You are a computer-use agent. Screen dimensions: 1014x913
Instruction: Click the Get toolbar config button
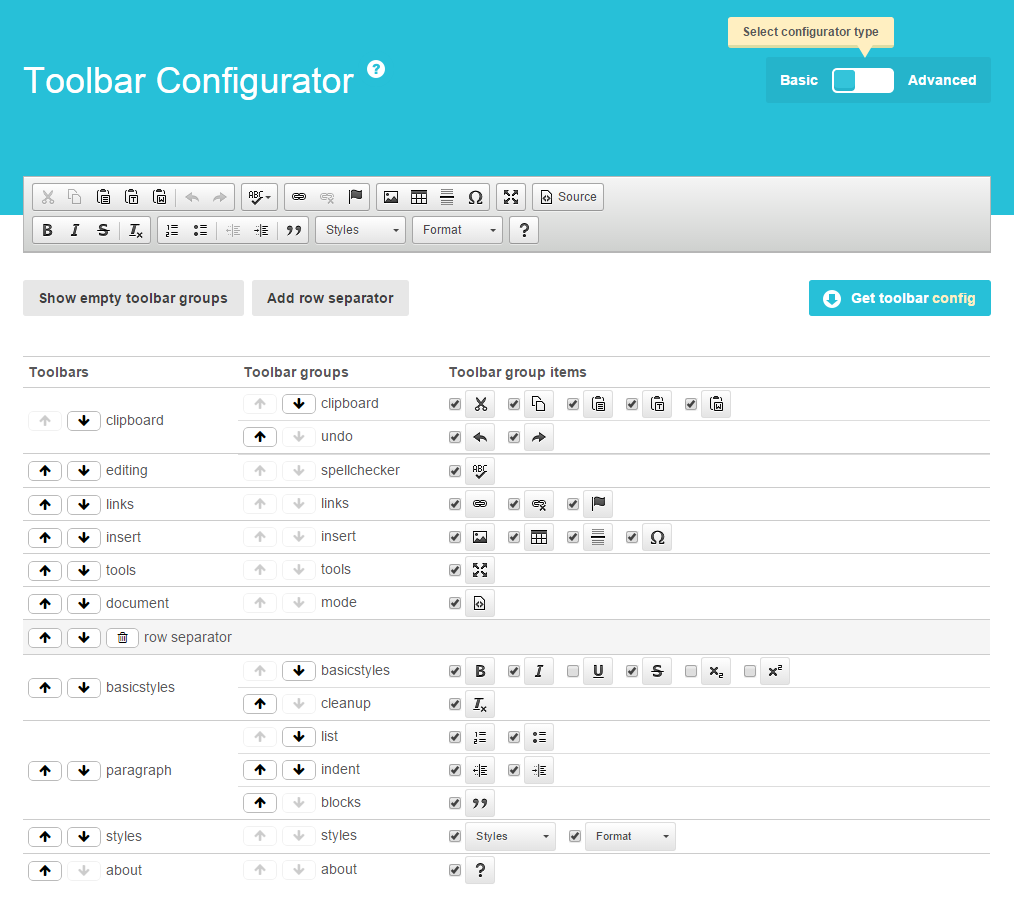pos(899,298)
